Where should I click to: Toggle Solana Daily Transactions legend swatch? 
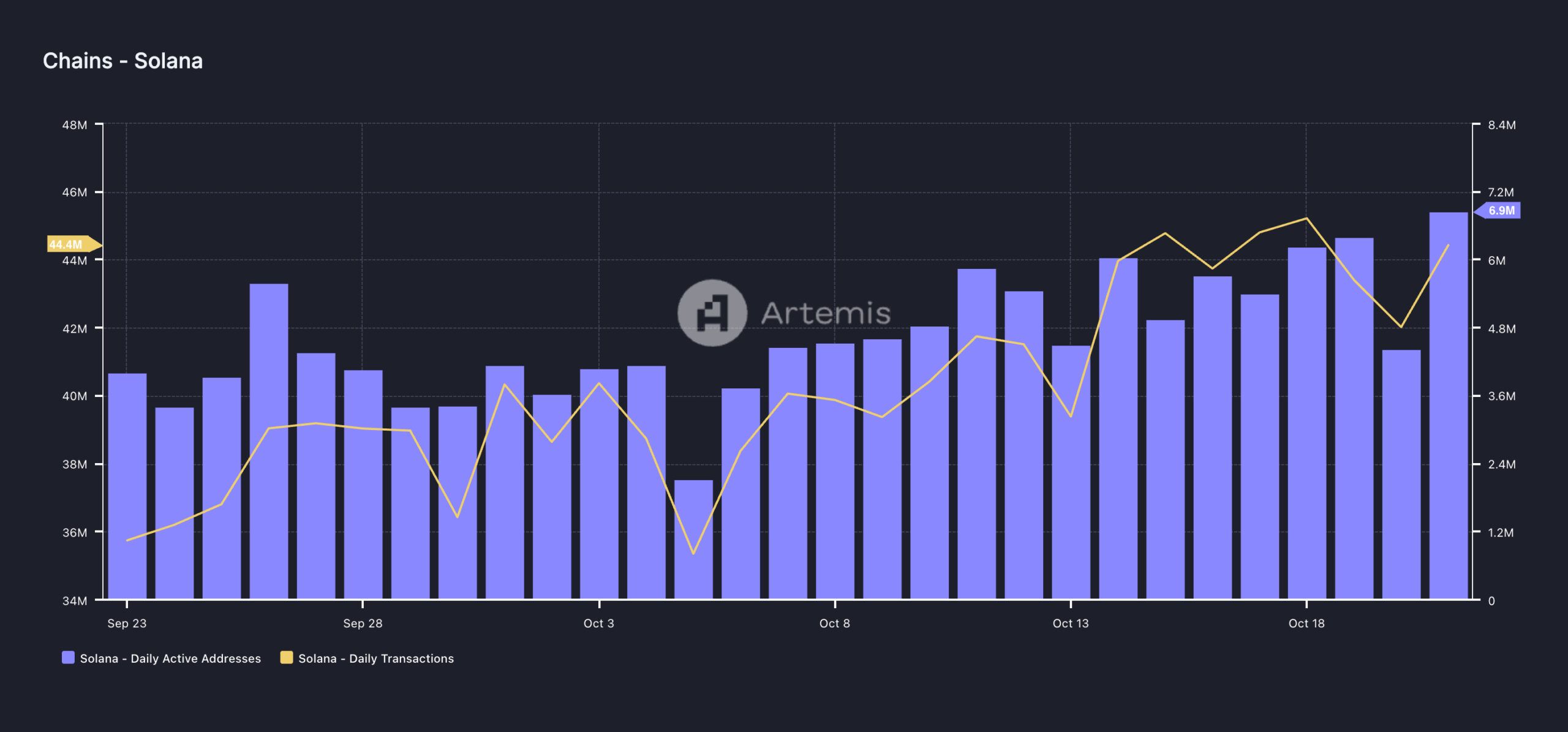click(x=286, y=658)
